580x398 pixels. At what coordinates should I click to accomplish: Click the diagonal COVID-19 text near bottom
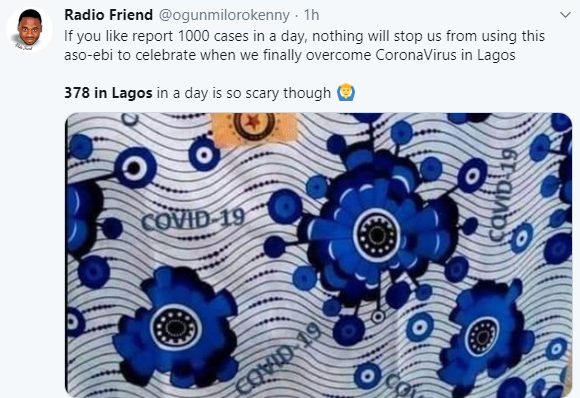tap(278, 358)
